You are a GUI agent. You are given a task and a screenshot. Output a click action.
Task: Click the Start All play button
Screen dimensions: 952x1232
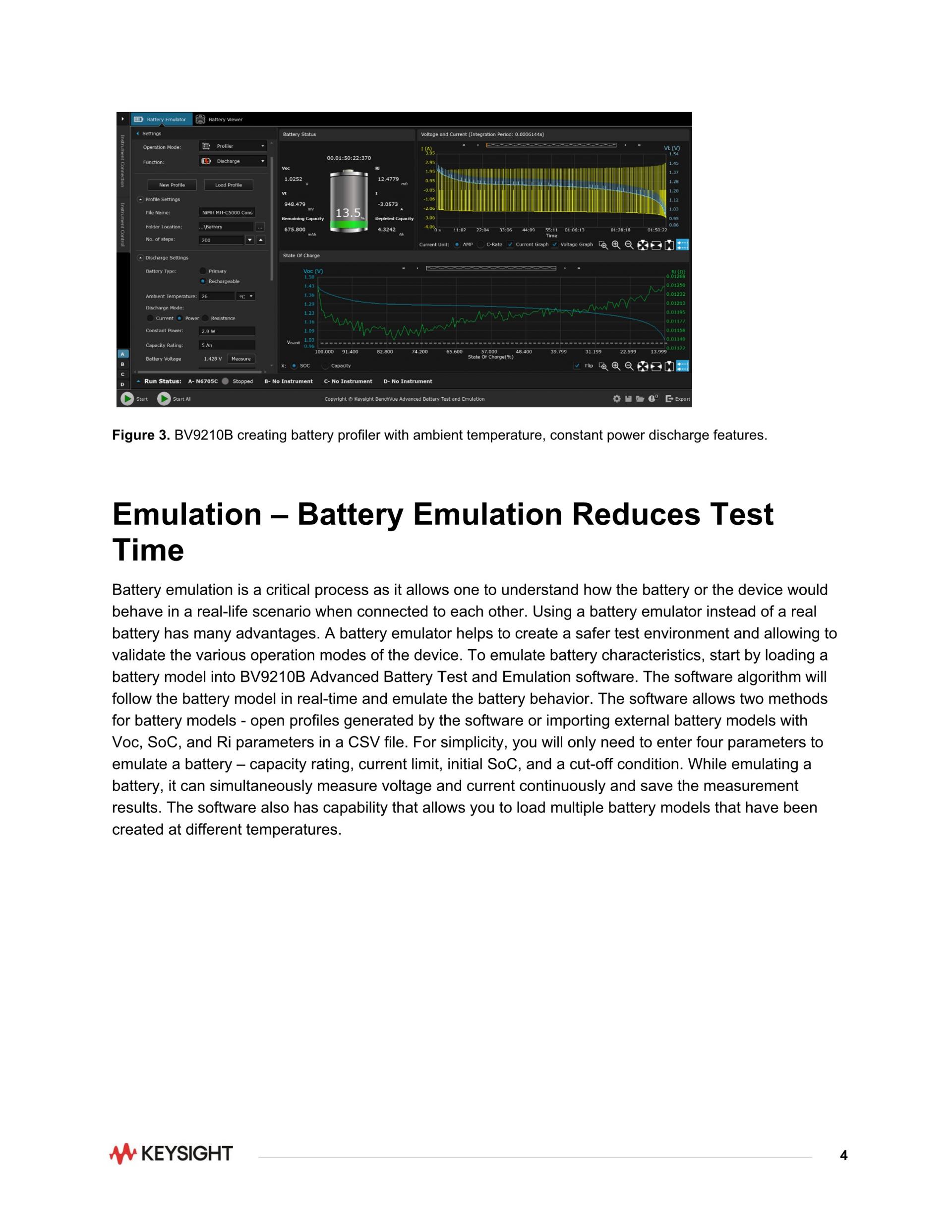point(164,399)
